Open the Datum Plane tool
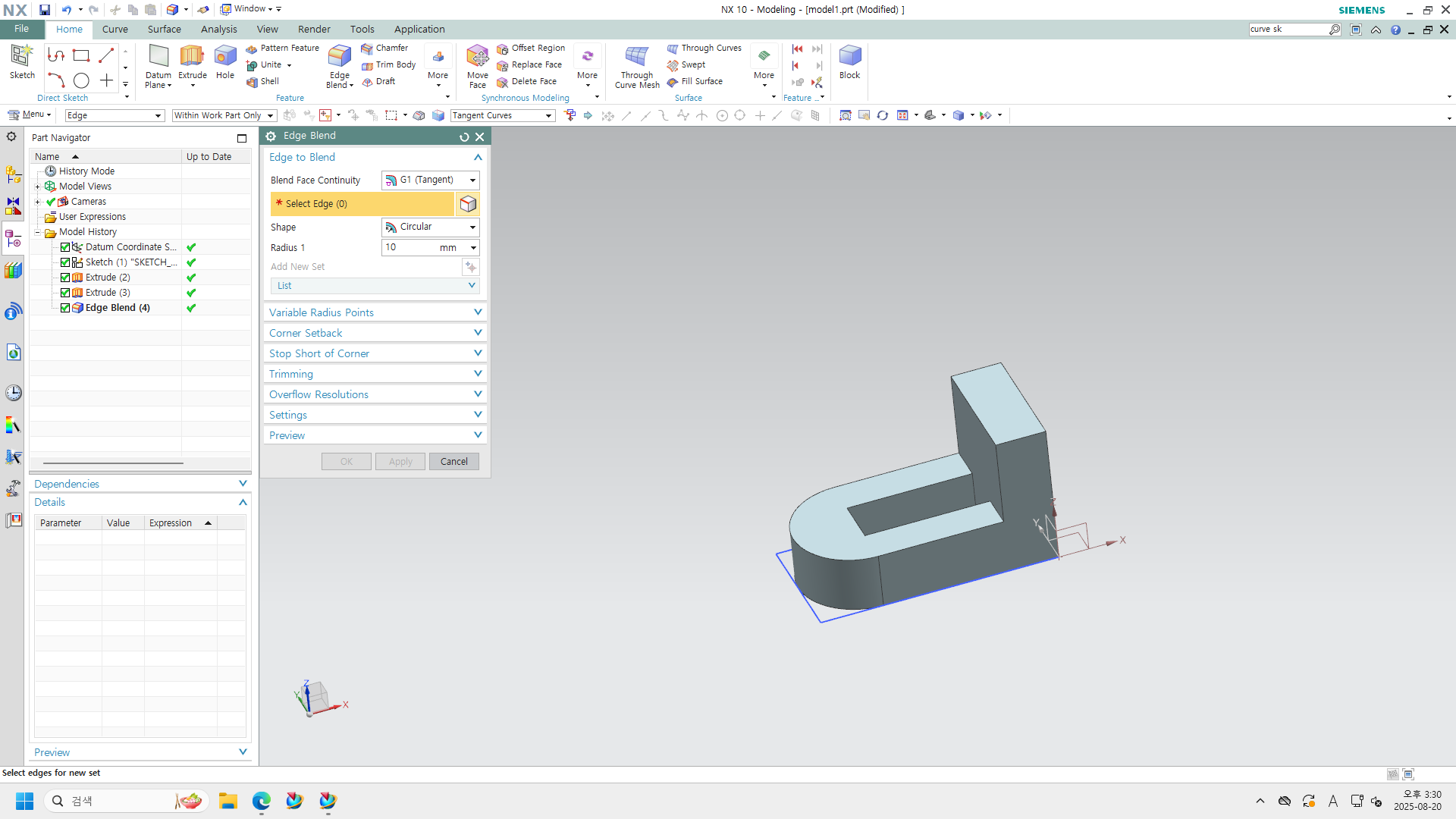Screen dimensions: 1456x819 tap(158, 57)
